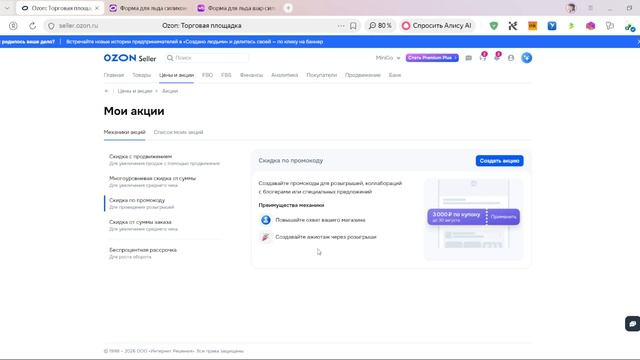Open the Банк menu item

point(395,75)
